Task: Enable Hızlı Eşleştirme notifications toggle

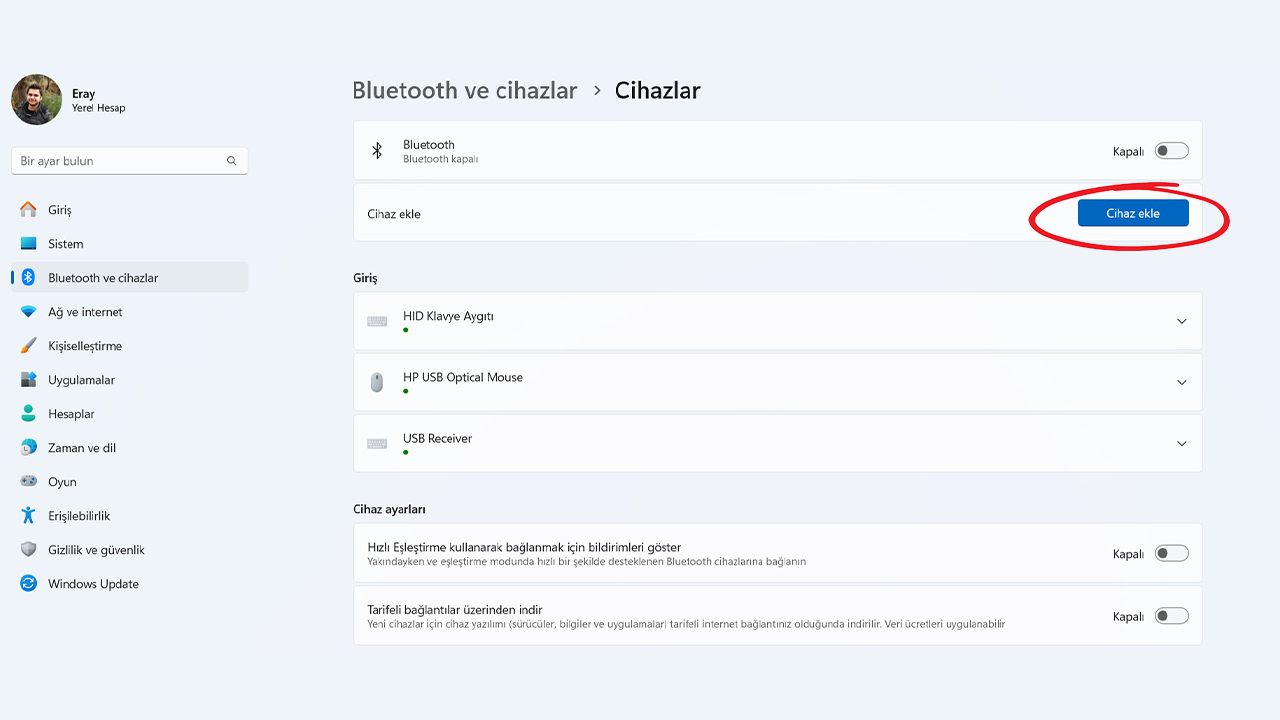Action: [x=1171, y=553]
